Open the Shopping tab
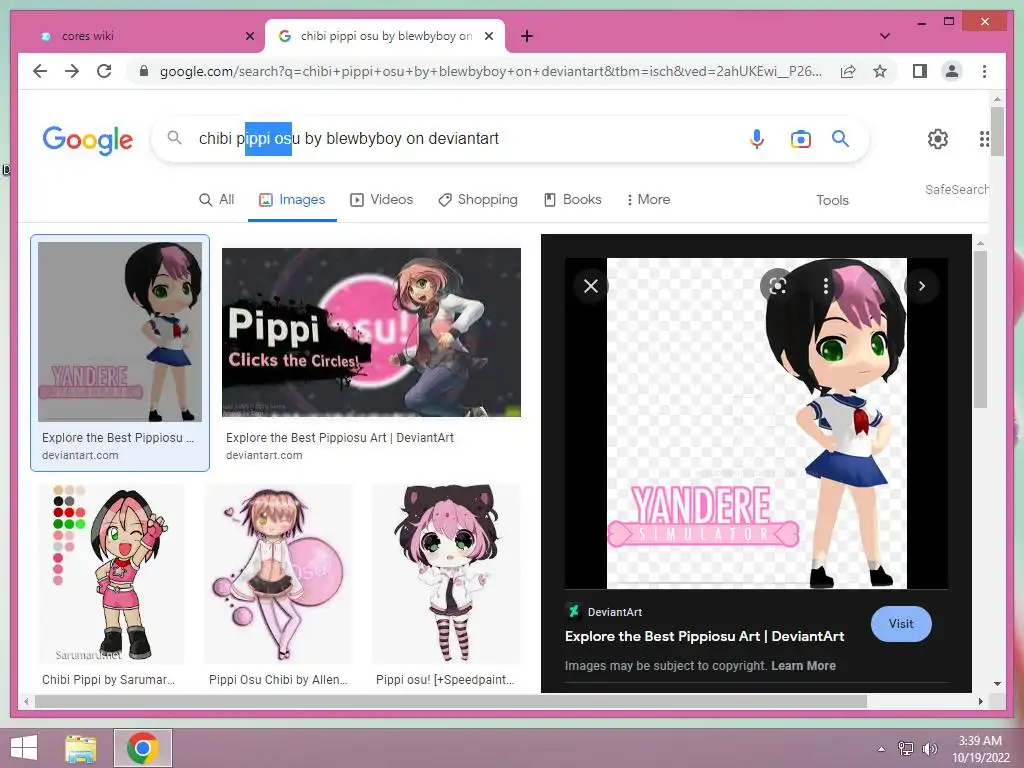1024x768 pixels. click(478, 200)
